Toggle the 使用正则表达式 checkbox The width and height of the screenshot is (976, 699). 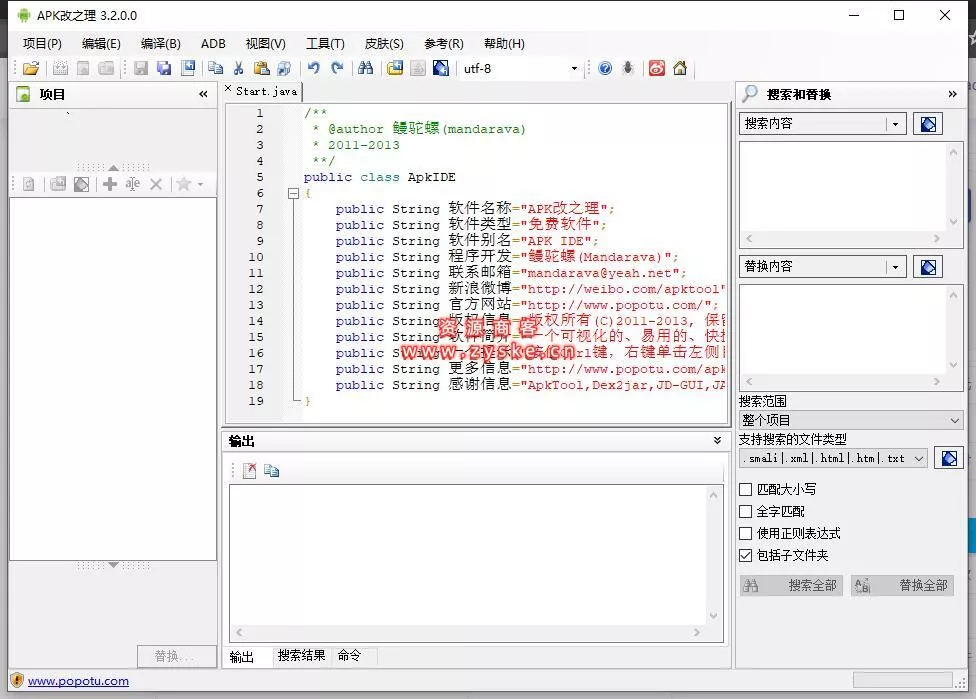click(x=745, y=533)
